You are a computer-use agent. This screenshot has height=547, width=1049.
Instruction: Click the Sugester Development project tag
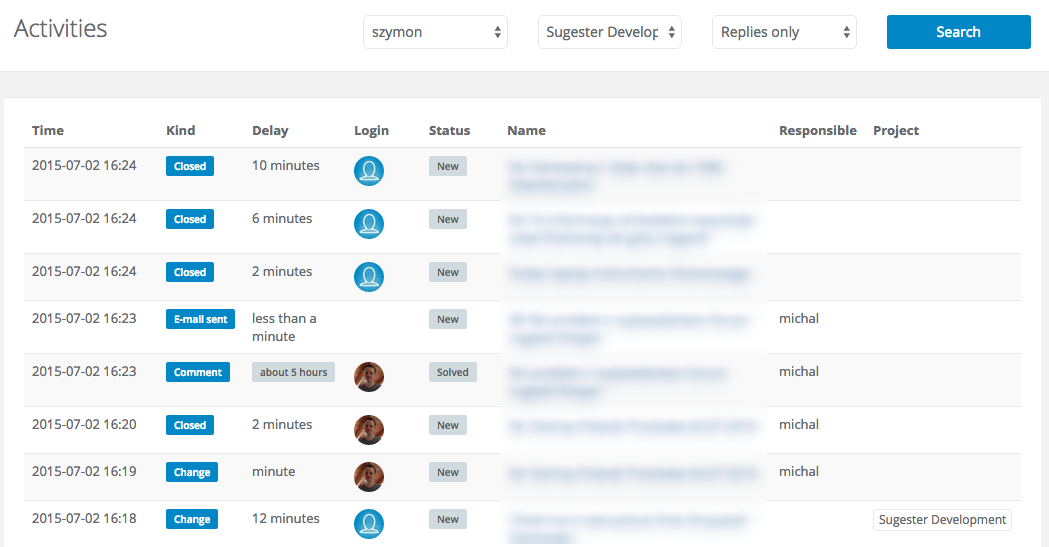(x=942, y=520)
